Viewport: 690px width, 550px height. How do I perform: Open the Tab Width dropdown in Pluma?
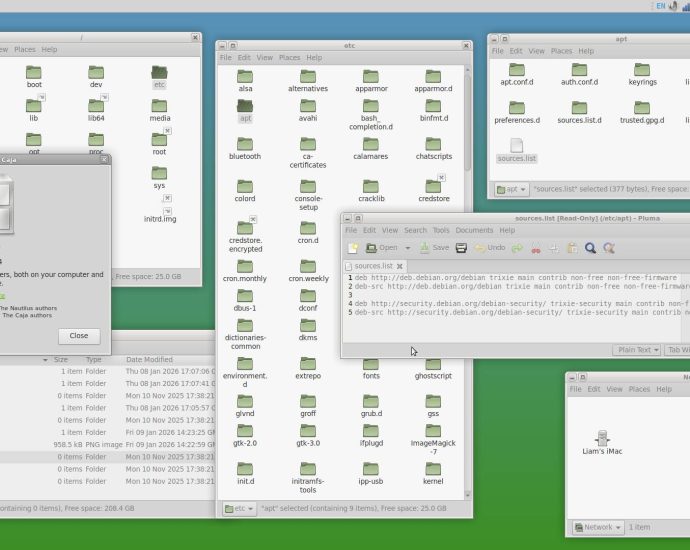click(x=677, y=350)
